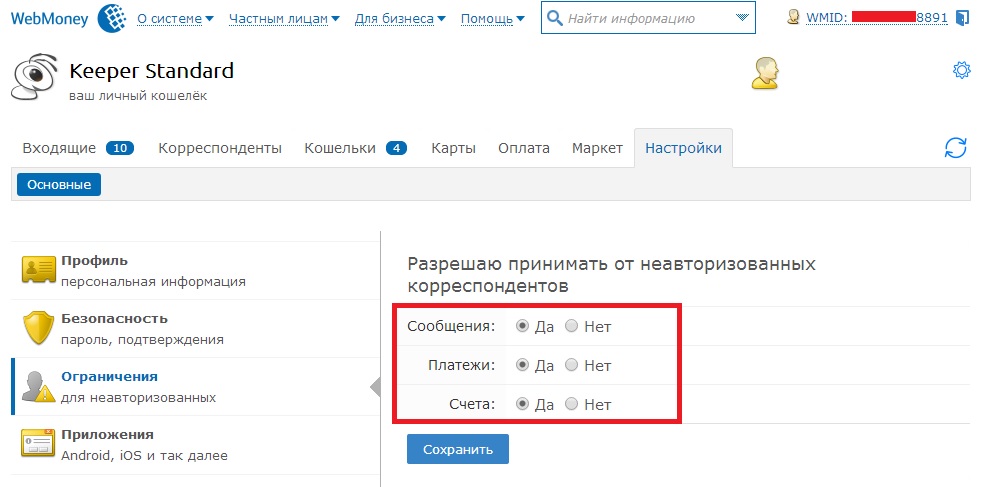The width and height of the screenshot is (981, 487).
Task: Open Ограничения для неавторизованных section
Action: [196, 387]
